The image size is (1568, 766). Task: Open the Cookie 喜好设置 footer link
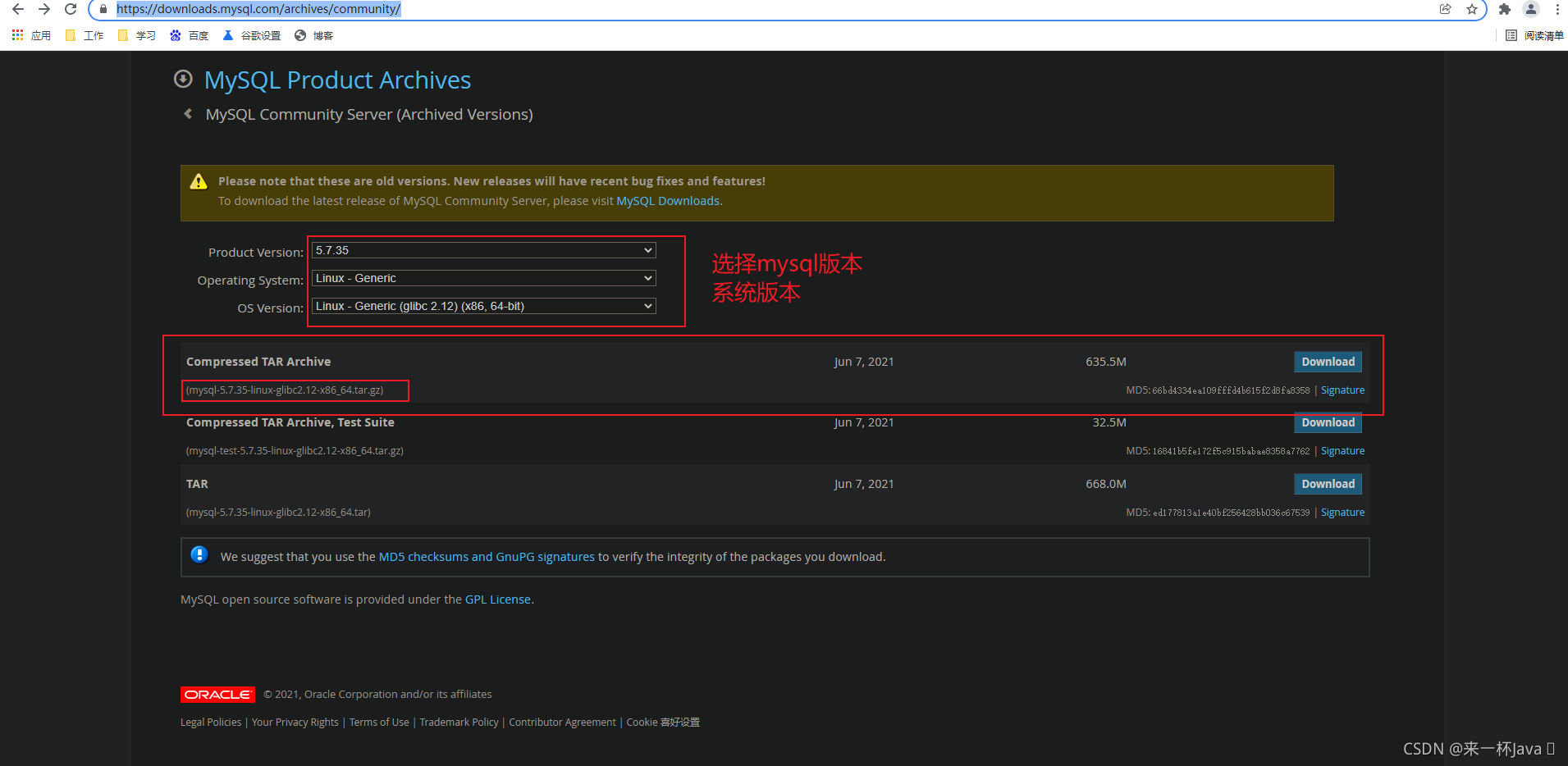click(x=663, y=723)
